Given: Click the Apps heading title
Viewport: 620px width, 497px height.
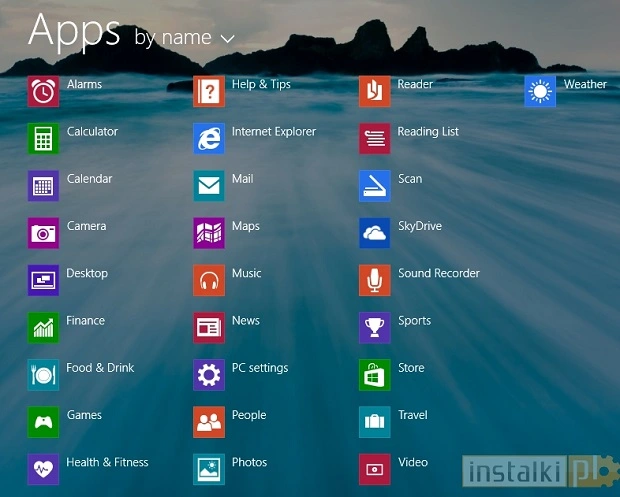Looking at the screenshot, I should [x=73, y=30].
